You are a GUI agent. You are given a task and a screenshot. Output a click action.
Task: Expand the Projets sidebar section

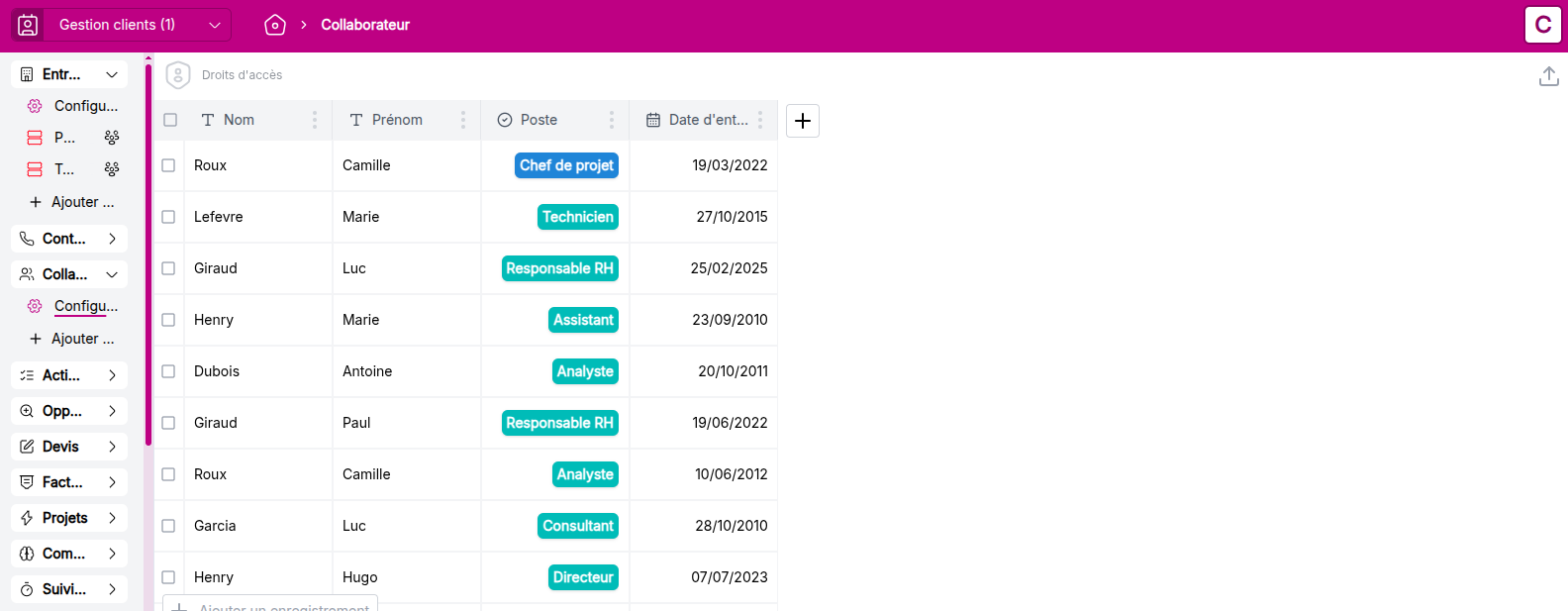(112, 518)
